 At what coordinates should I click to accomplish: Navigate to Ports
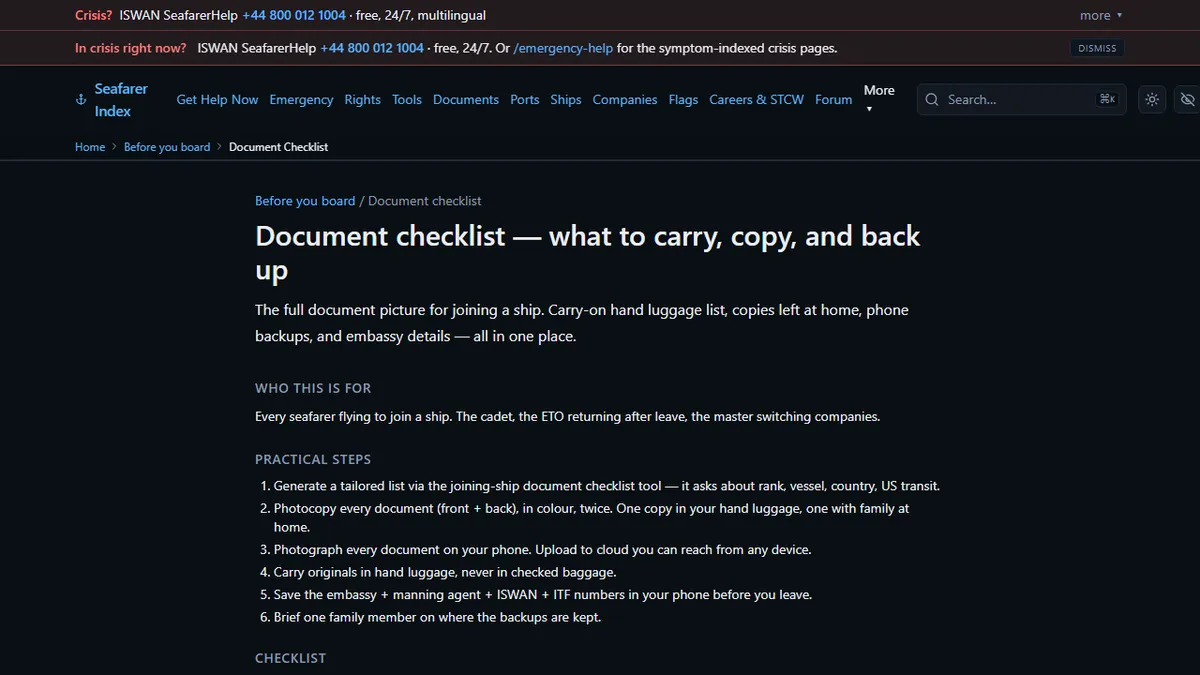pos(524,100)
